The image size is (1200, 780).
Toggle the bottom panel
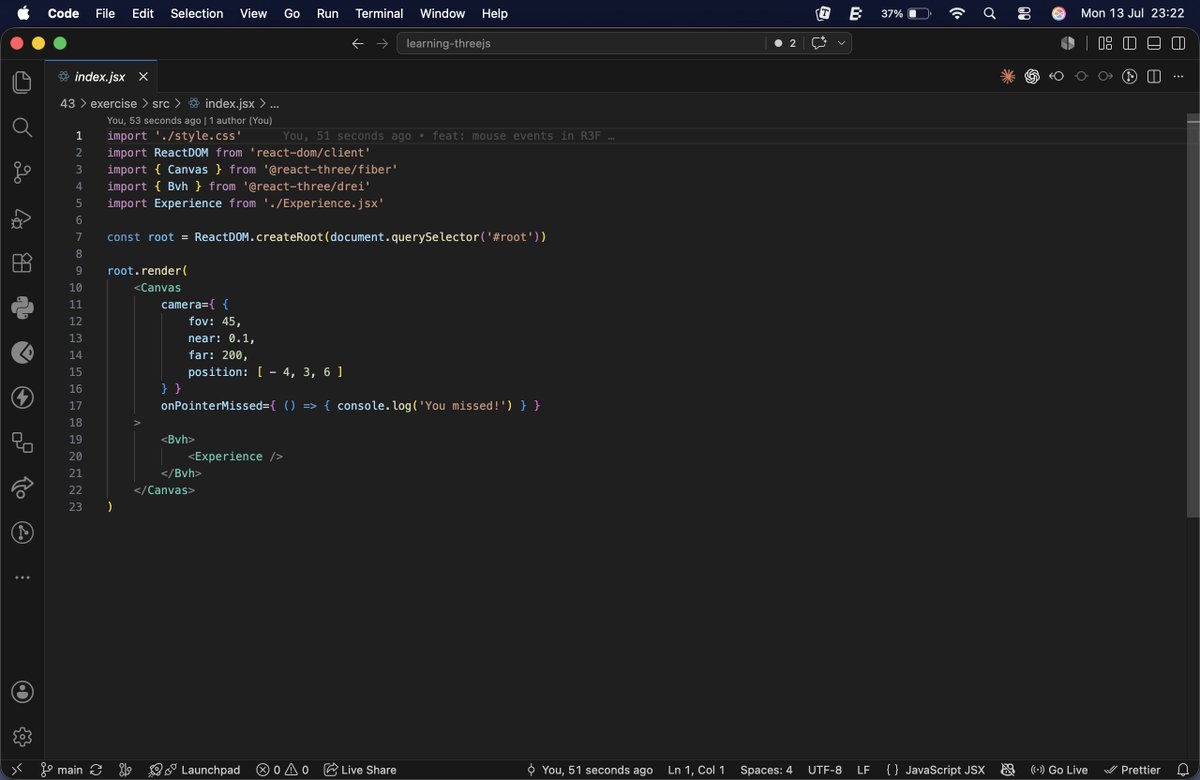(x=1154, y=43)
